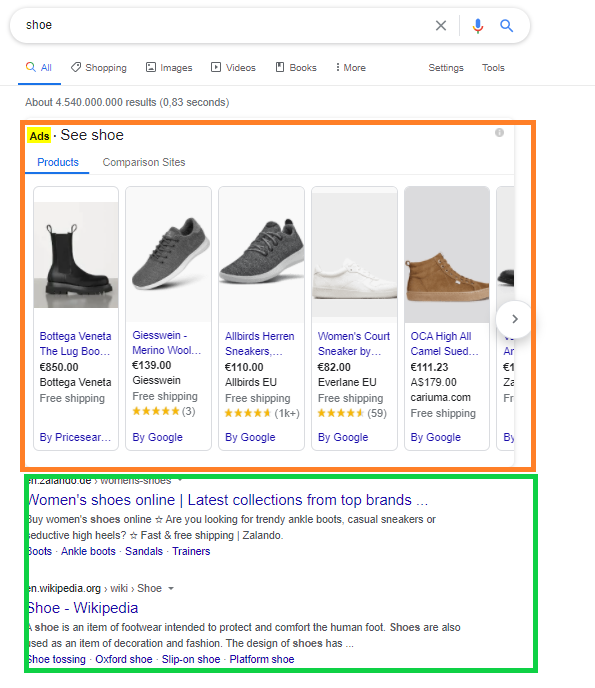This screenshot has width=595, height=688.
Task: Open the ad info icon beside See shoe
Action: (x=499, y=133)
